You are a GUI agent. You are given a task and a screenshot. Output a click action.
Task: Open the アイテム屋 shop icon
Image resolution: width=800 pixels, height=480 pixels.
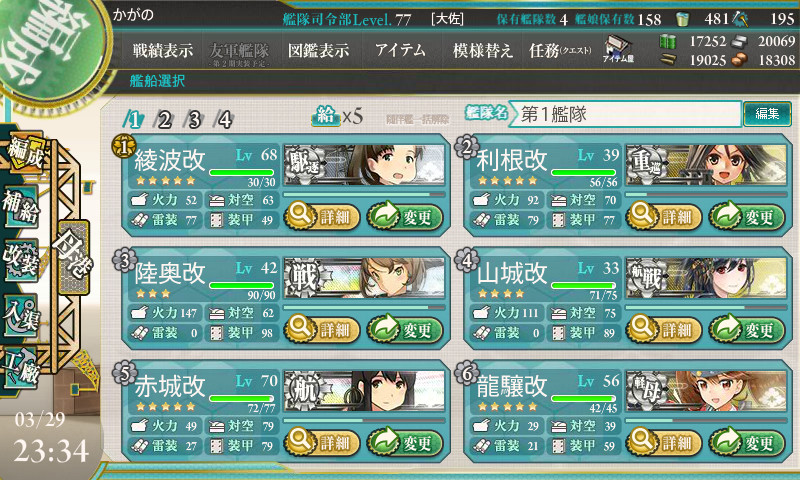point(618,49)
